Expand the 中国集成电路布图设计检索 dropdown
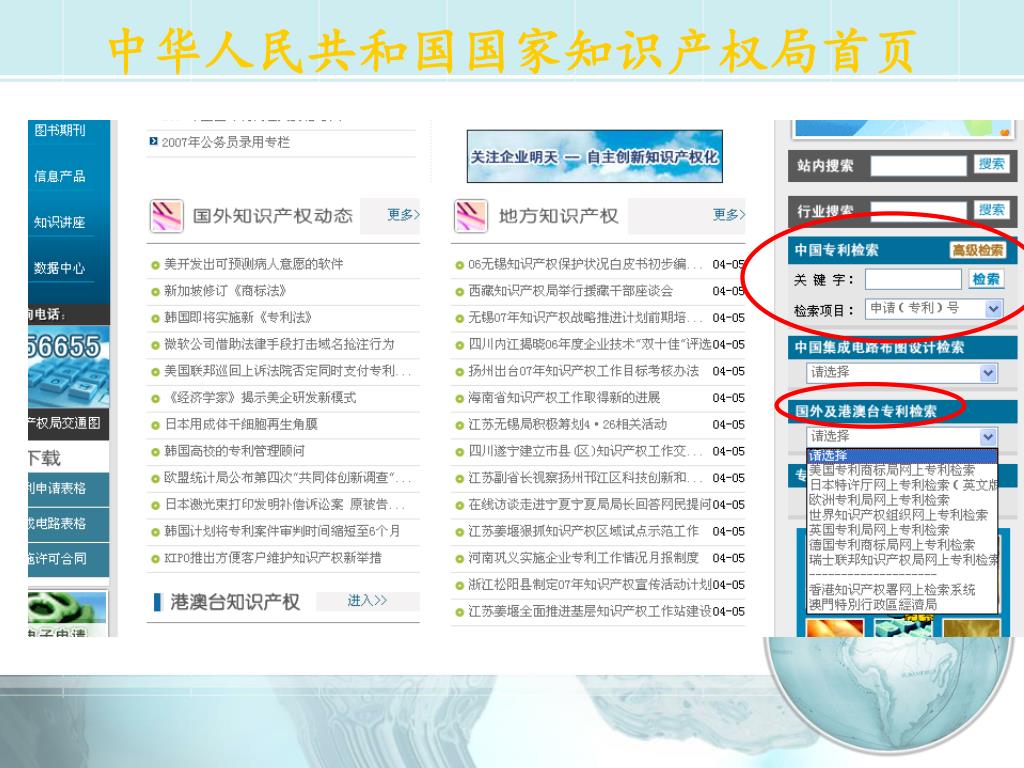The image size is (1024, 768). coord(988,373)
